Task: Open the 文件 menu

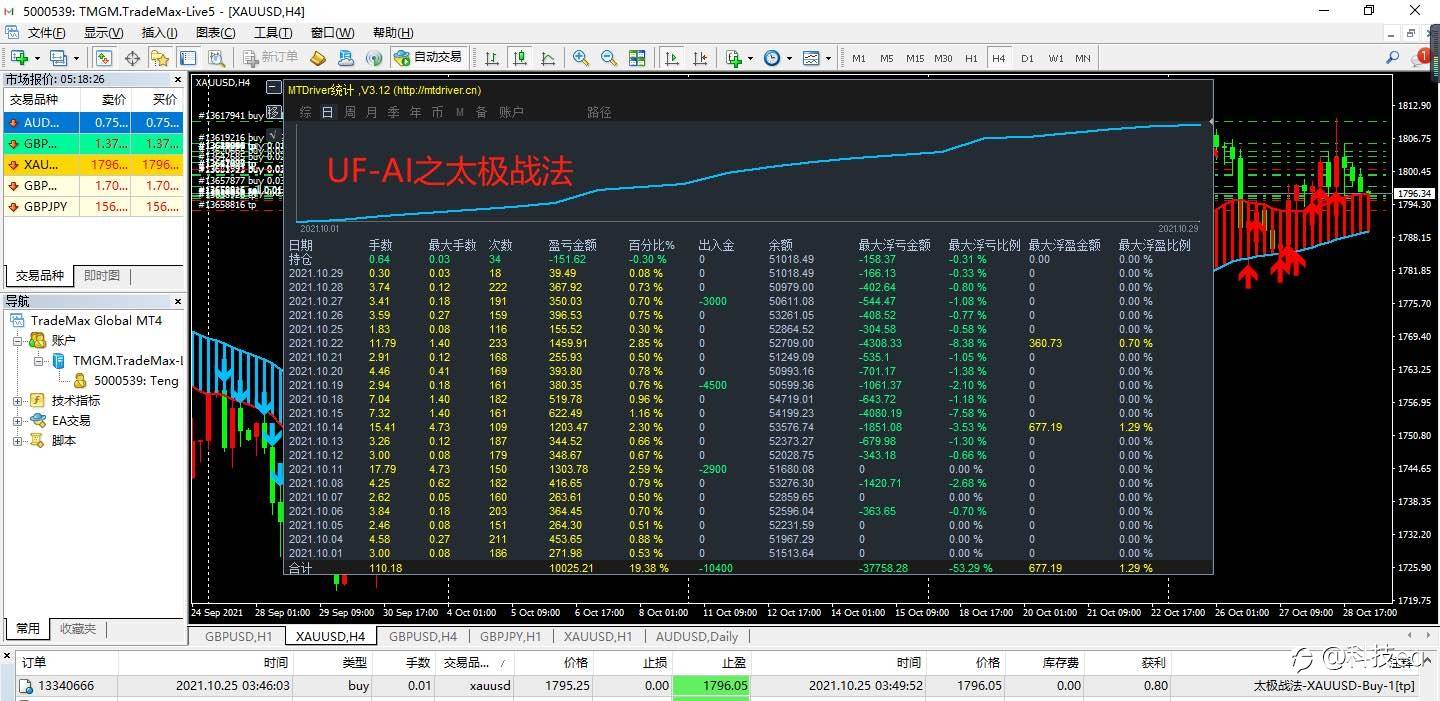Action: point(46,33)
